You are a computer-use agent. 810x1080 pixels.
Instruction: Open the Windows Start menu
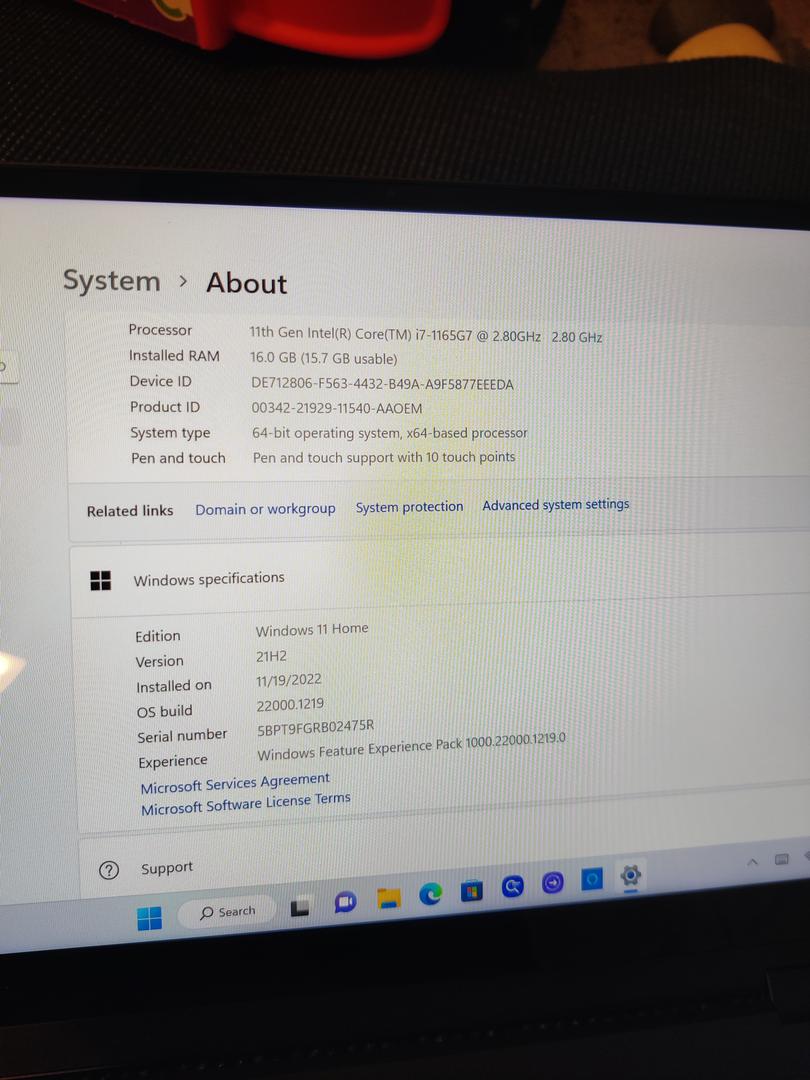click(x=149, y=917)
